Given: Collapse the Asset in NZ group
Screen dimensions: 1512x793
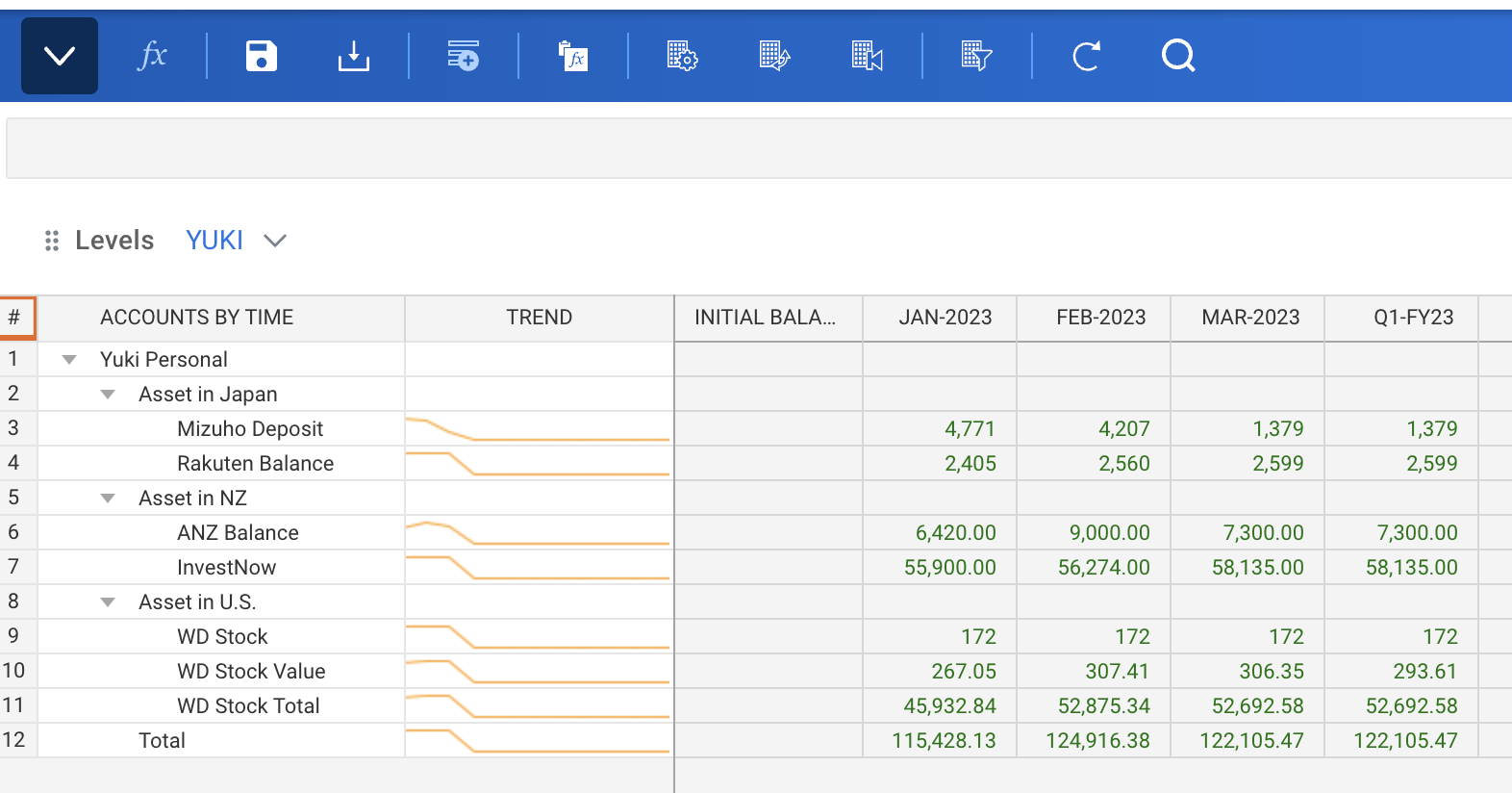Looking at the screenshot, I should 108,499.
